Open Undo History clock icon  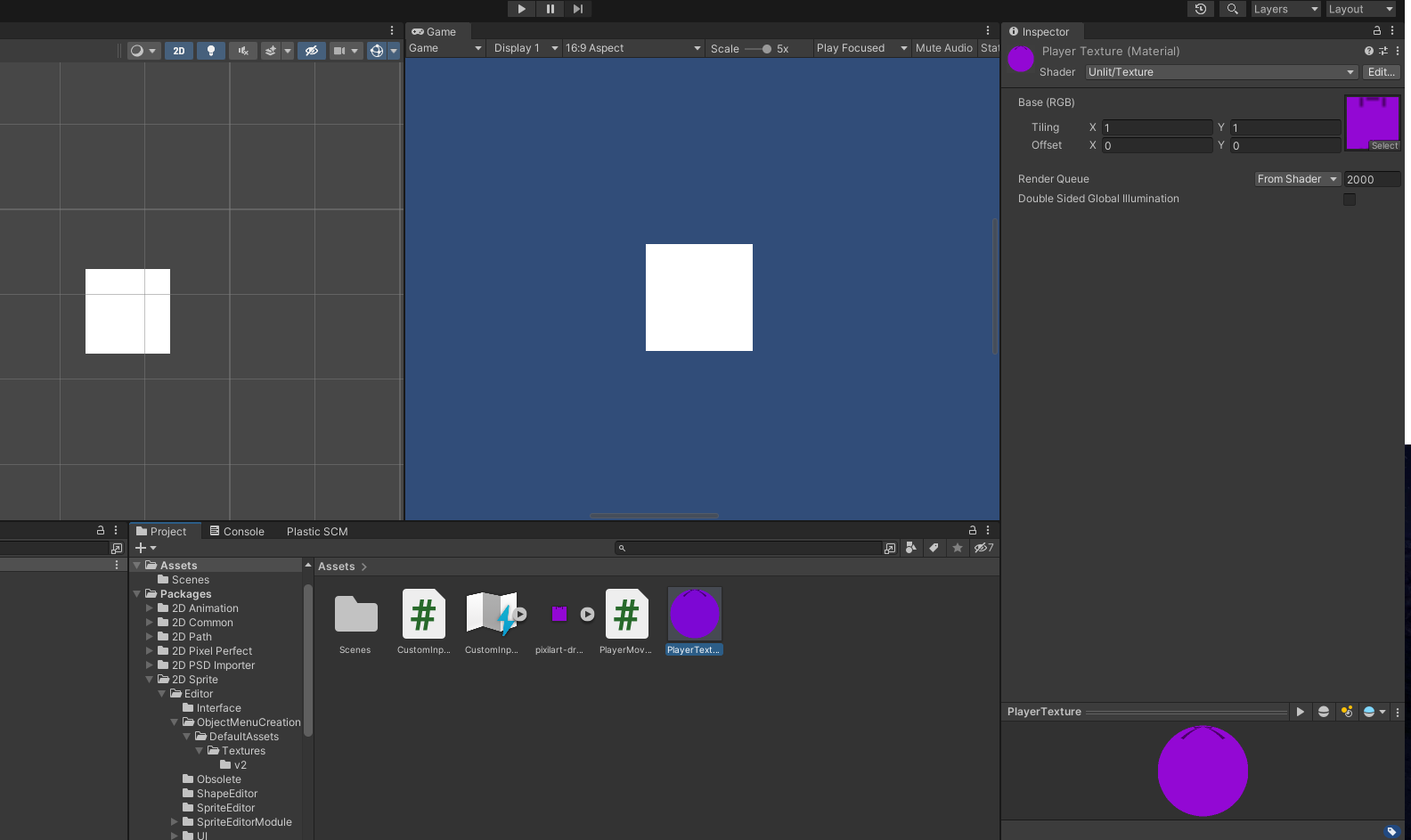pos(1201,9)
